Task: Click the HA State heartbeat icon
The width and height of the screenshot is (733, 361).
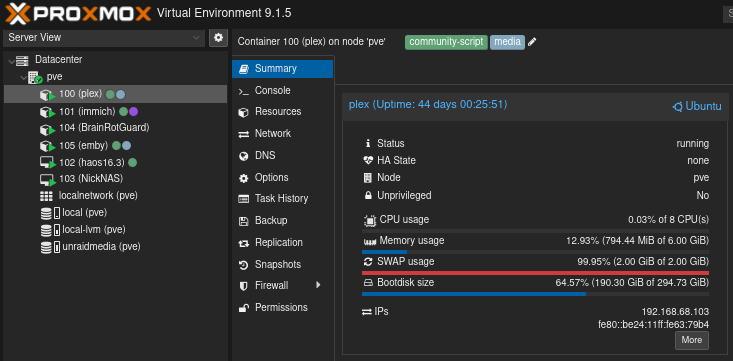Action: coord(368,160)
